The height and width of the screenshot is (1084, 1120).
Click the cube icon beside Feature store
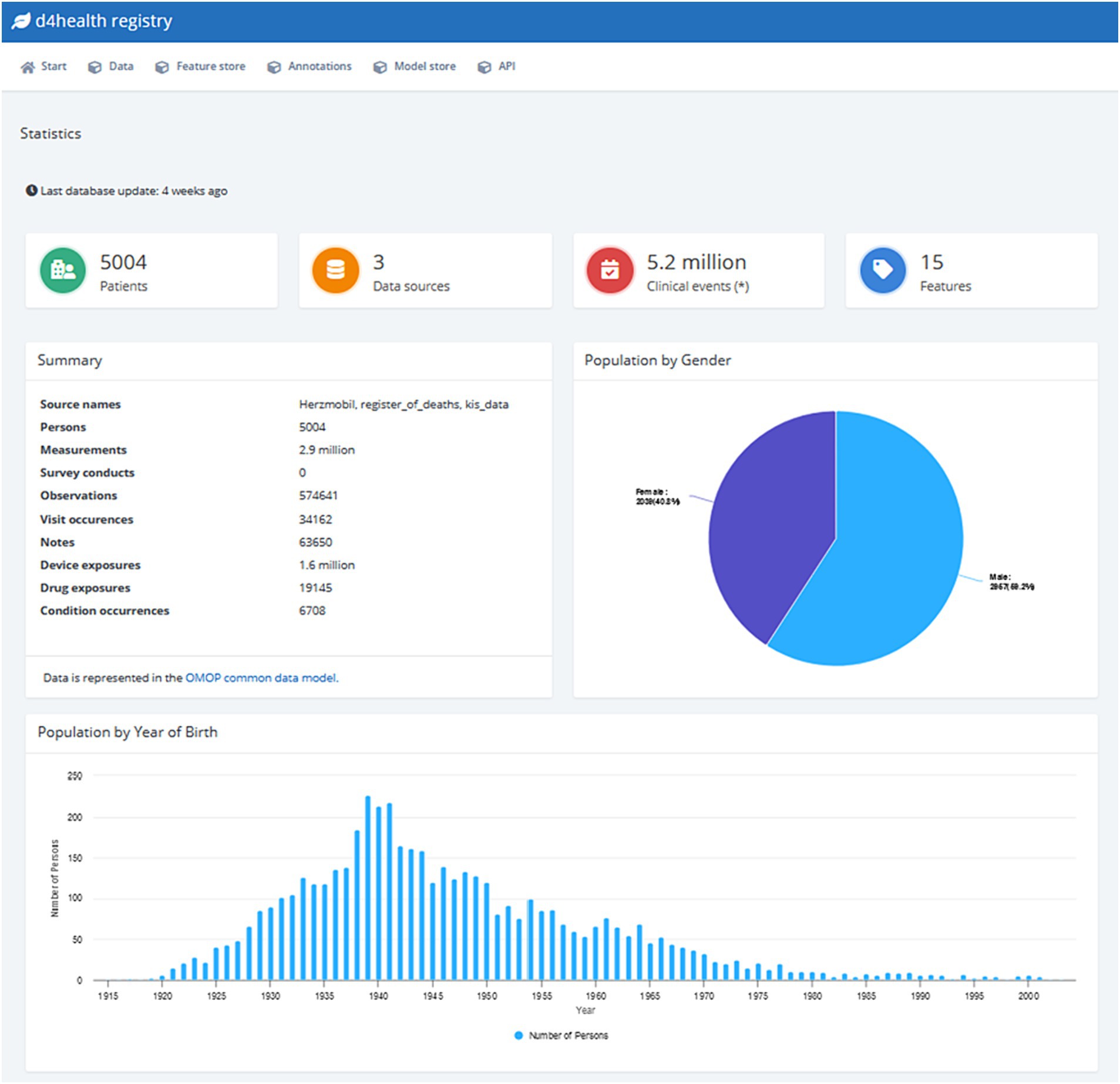(x=162, y=67)
